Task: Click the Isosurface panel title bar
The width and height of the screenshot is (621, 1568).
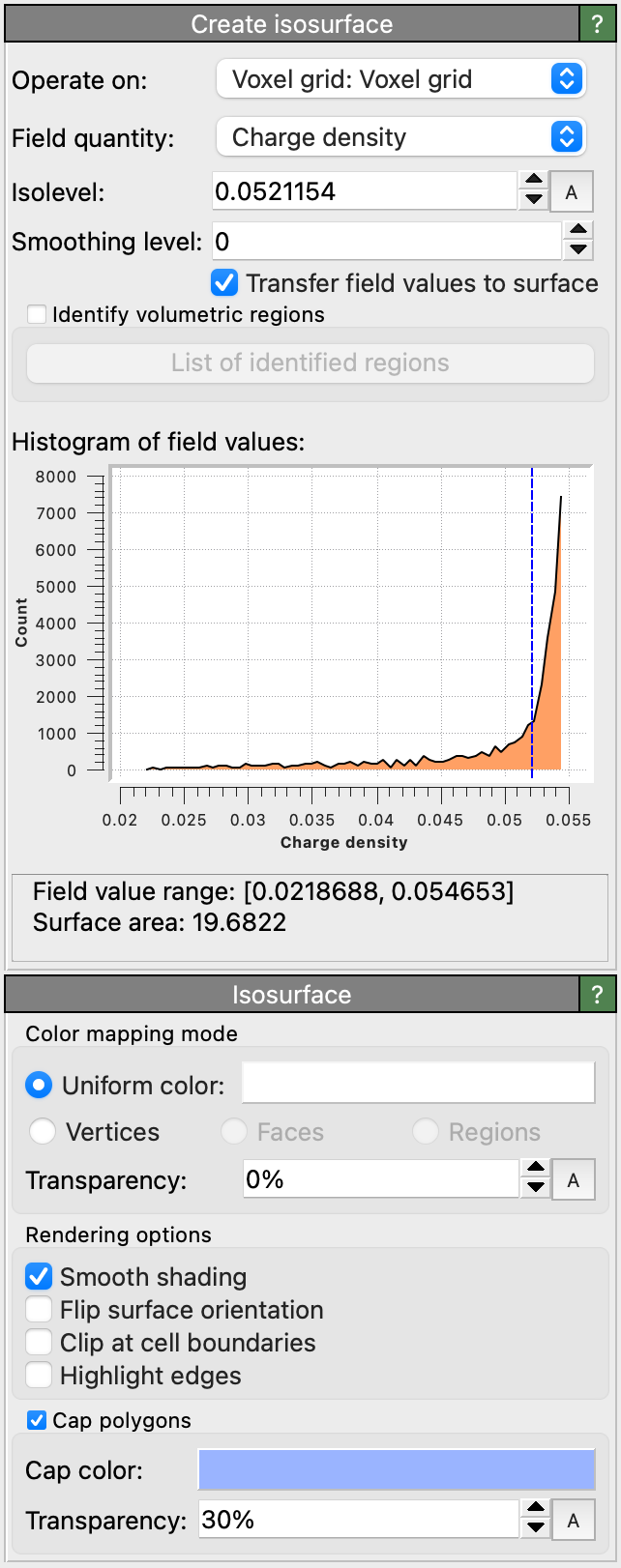Action: (x=291, y=995)
